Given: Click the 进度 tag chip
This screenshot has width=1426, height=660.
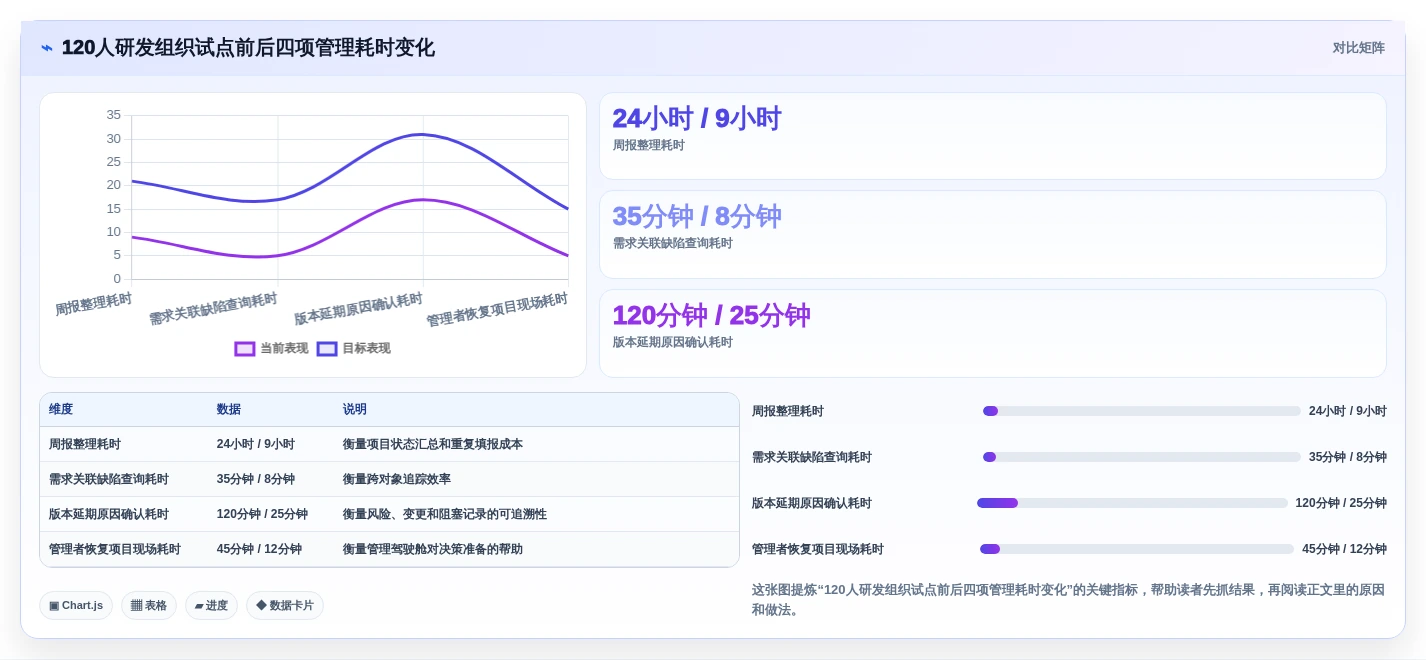Looking at the screenshot, I should point(211,605).
